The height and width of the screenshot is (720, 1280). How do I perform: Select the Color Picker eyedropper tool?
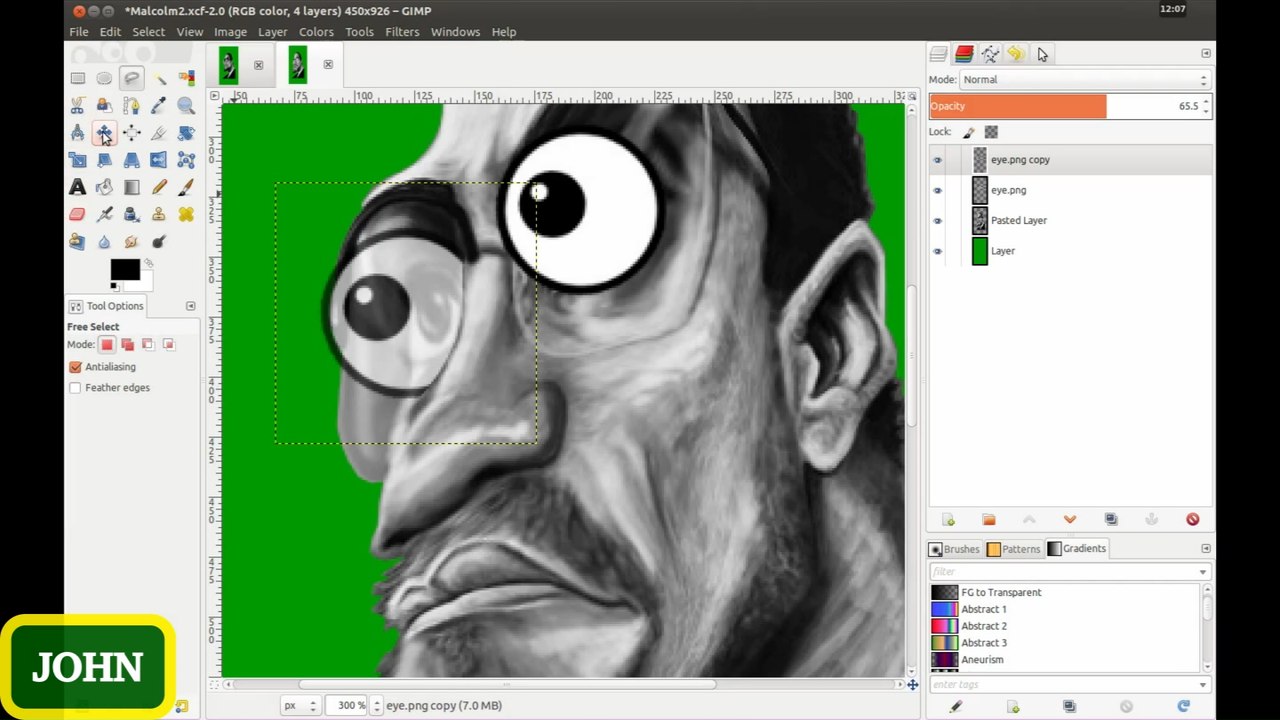pyautogui.click(x=158, y=105)
